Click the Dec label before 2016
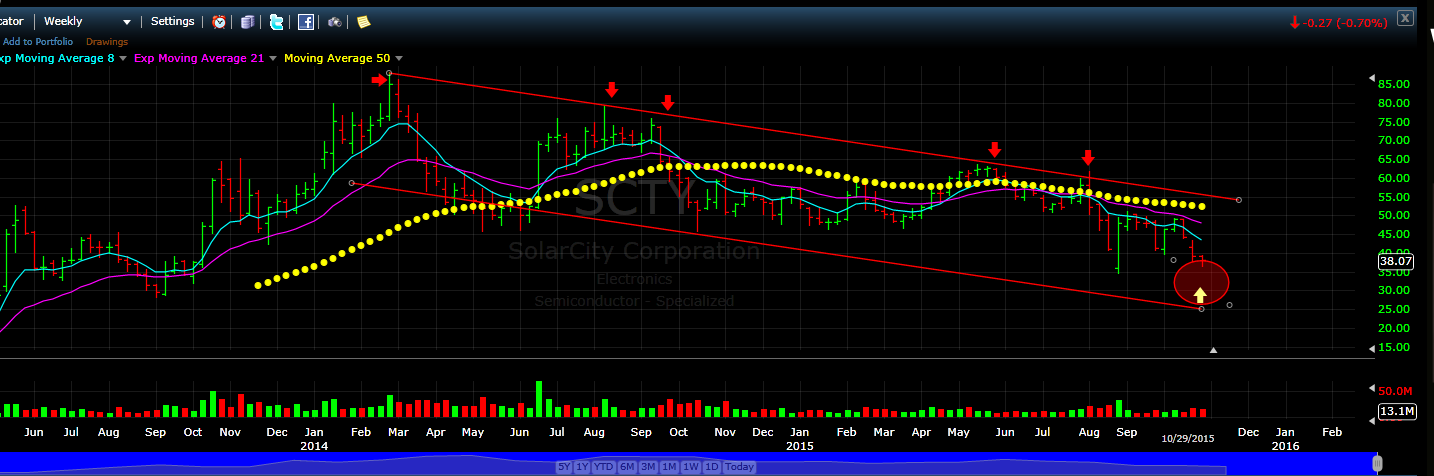The width and height of the screenshot is (1434, 476). pyautogui.click(x=1247, y=432)
